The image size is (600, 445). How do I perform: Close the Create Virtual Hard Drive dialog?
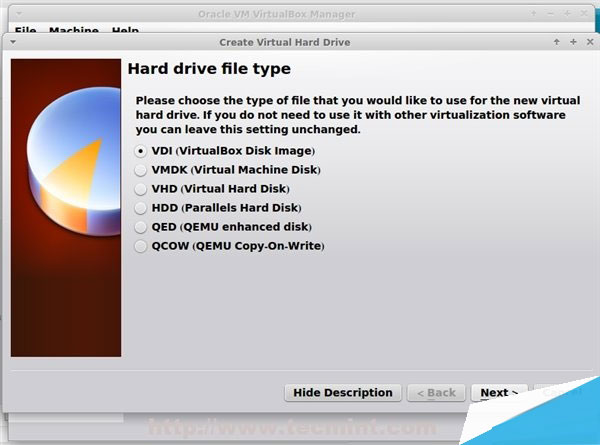590,42
